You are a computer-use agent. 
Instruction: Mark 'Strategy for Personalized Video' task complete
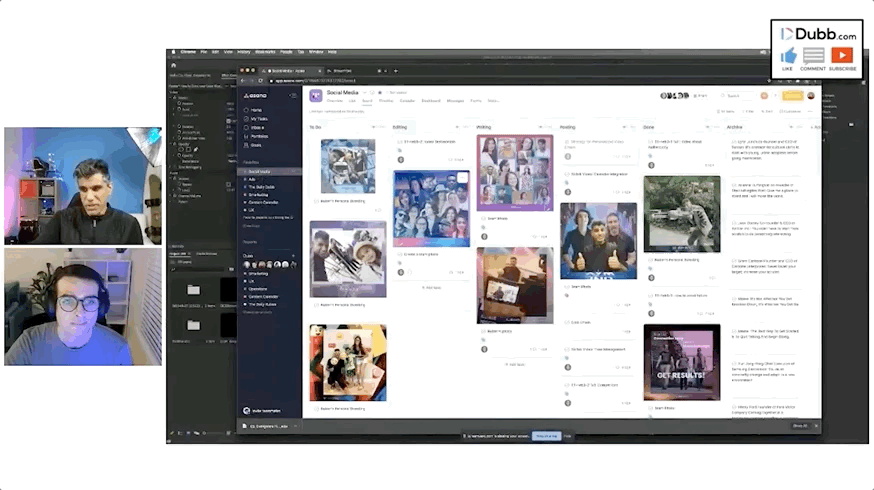click(x=567, y=142)
